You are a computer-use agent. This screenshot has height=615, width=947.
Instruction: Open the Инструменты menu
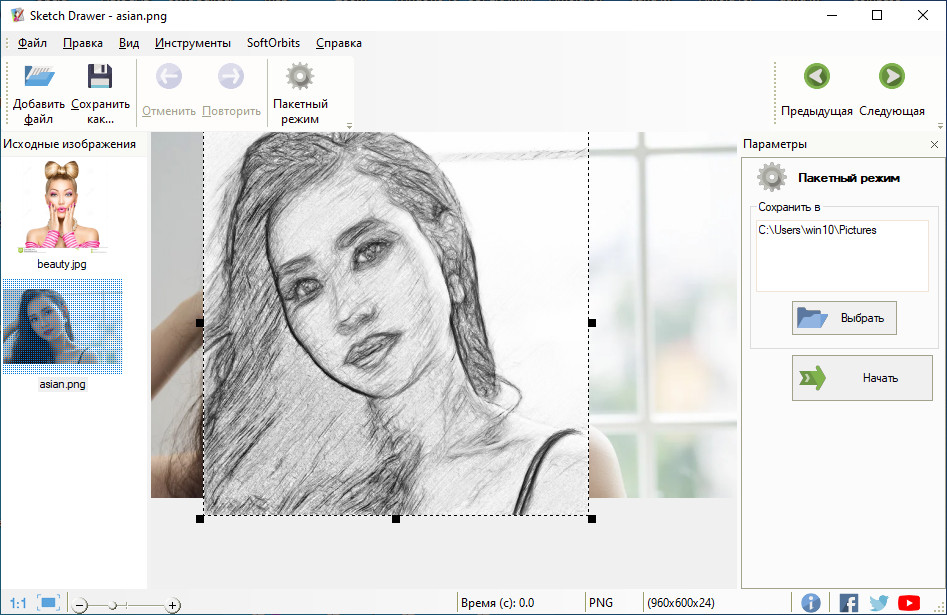click(x=193, y=43)
